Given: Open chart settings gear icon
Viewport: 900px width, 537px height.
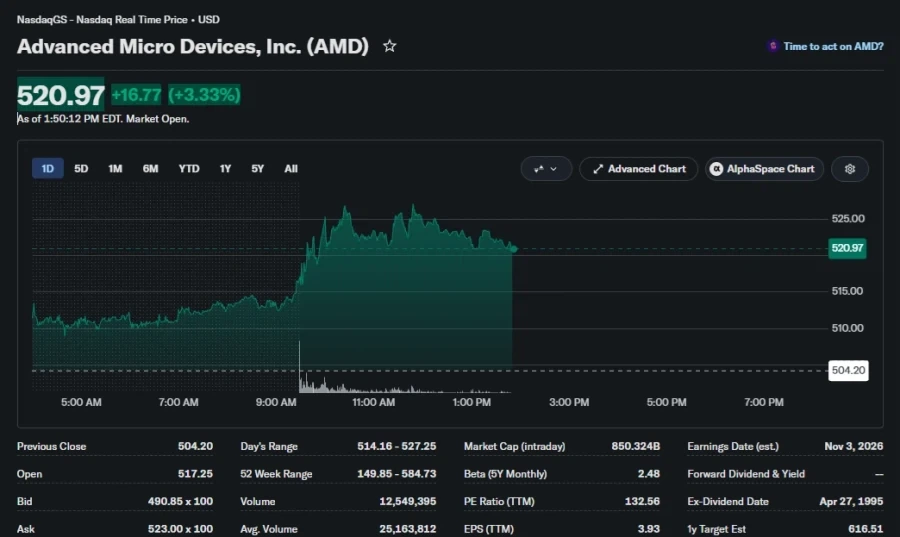Looking at the screenshot, I should click(x=850, y=169).
